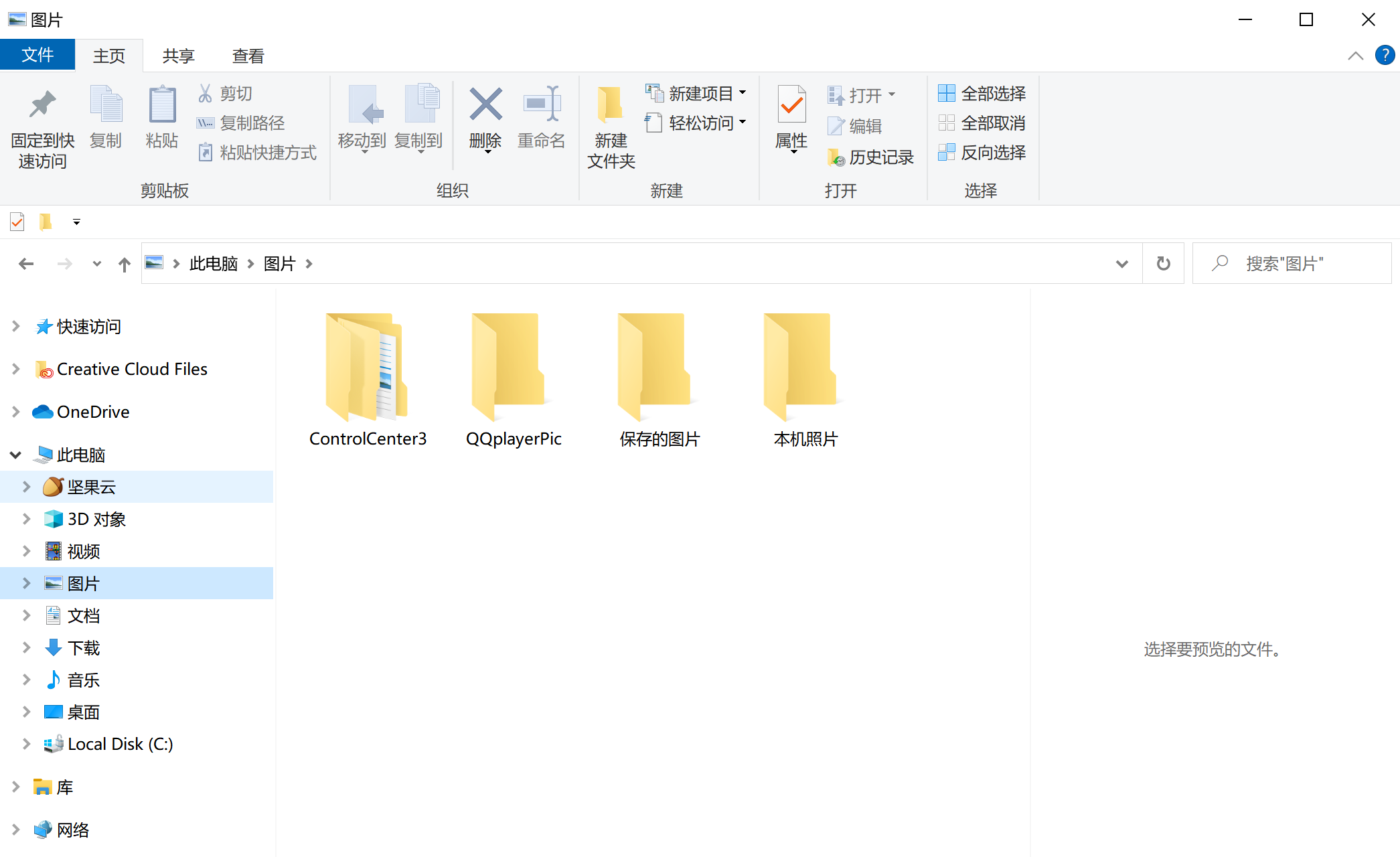Click Invert Selection (反向选择)

coord(982,153)
